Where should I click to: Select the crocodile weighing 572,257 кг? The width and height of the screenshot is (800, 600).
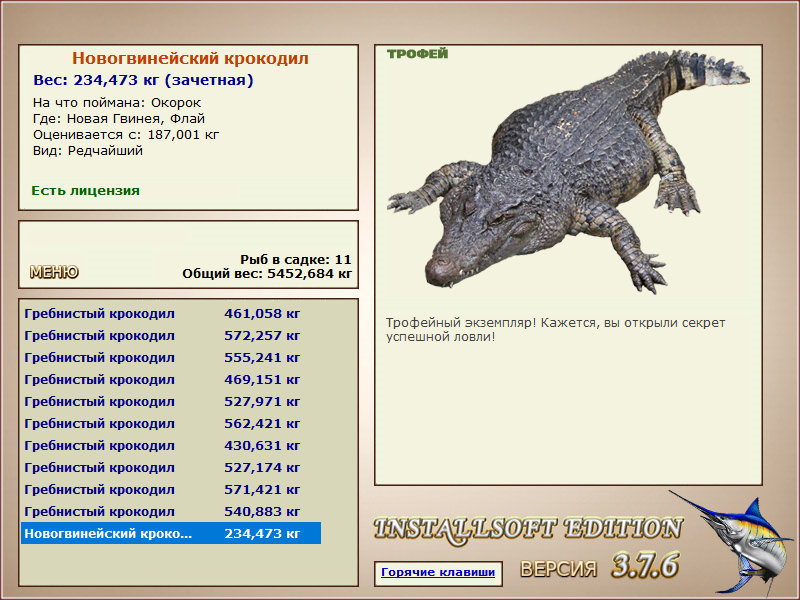pyautogui.click(x=171, y=336)
